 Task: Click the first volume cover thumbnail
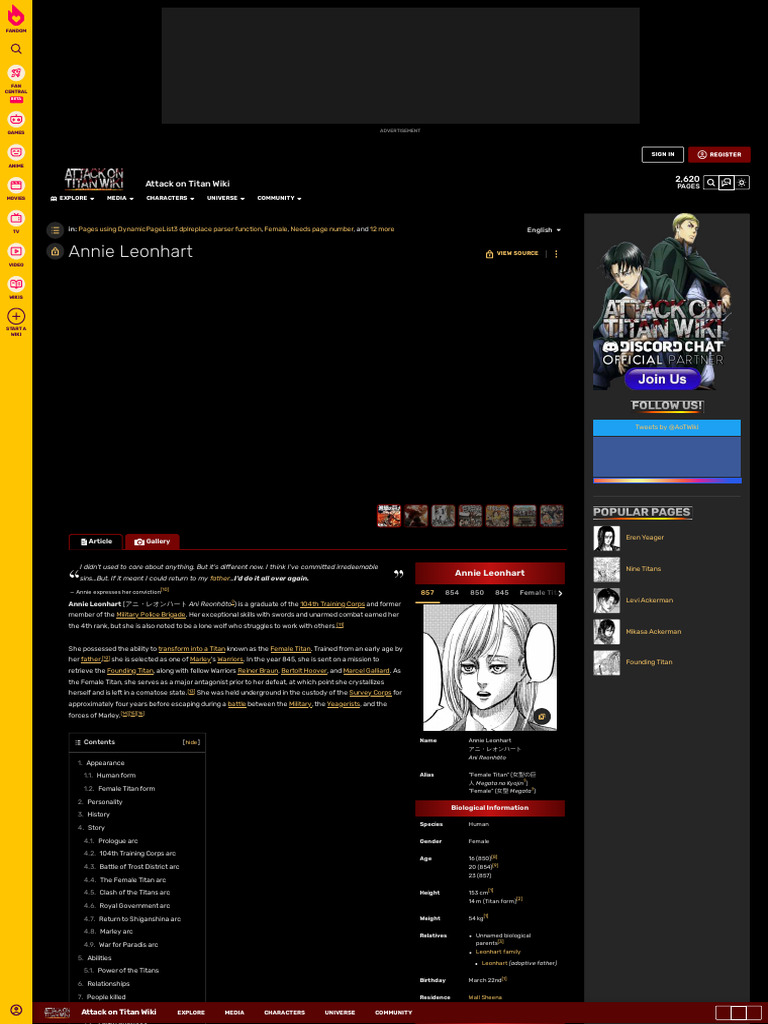pyautogui.click(x=389, y=516)
